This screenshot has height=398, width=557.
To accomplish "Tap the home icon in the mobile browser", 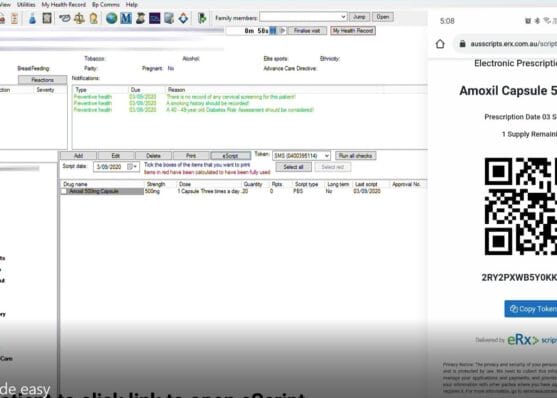I will click(x=440, y=44).
